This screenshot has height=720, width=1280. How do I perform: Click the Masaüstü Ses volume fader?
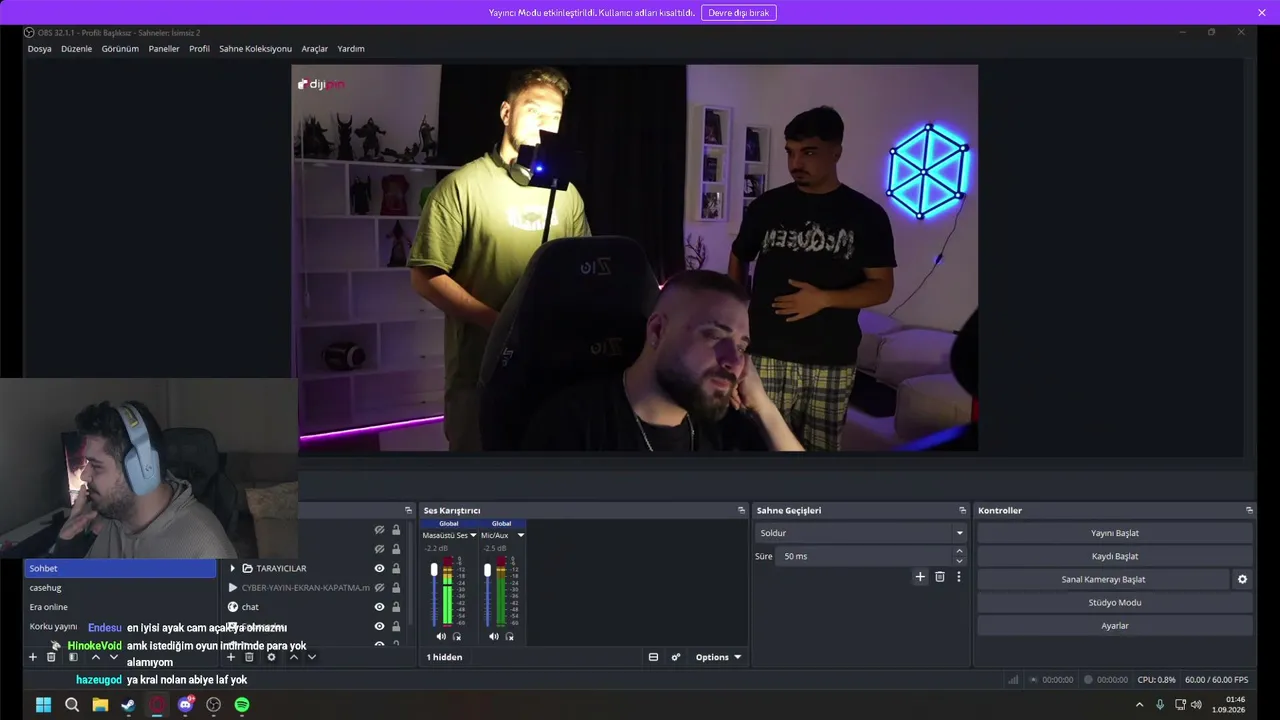click(434, 570)
